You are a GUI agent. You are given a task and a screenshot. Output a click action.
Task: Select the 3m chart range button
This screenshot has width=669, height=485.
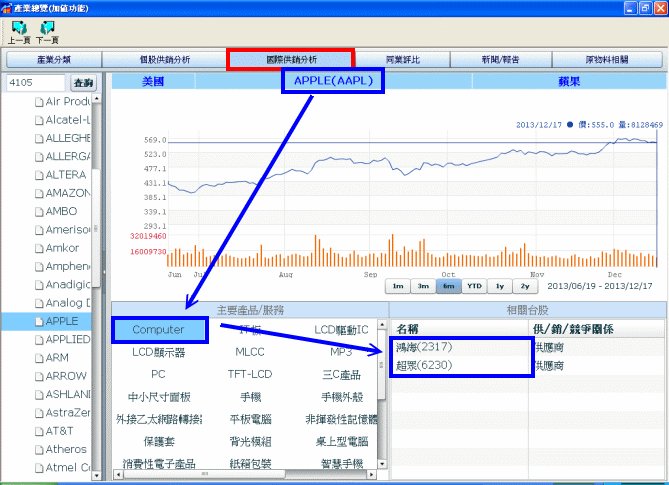[423, 286]
